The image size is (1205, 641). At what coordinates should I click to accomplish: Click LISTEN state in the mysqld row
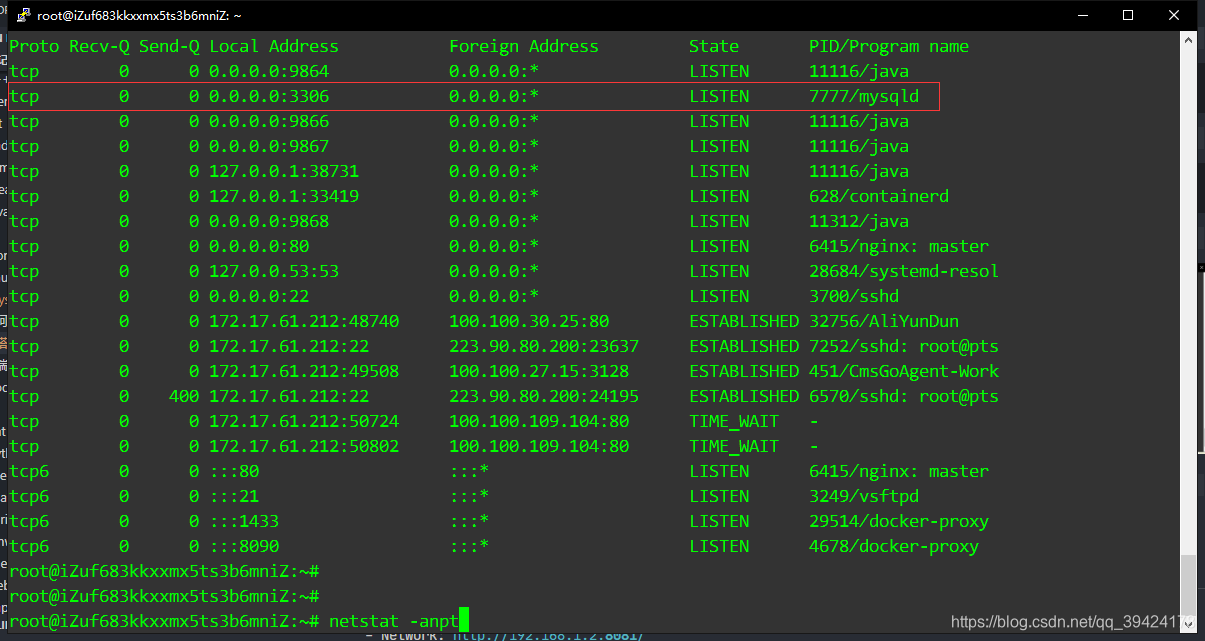pyautogui.click(x=719, y=96)
